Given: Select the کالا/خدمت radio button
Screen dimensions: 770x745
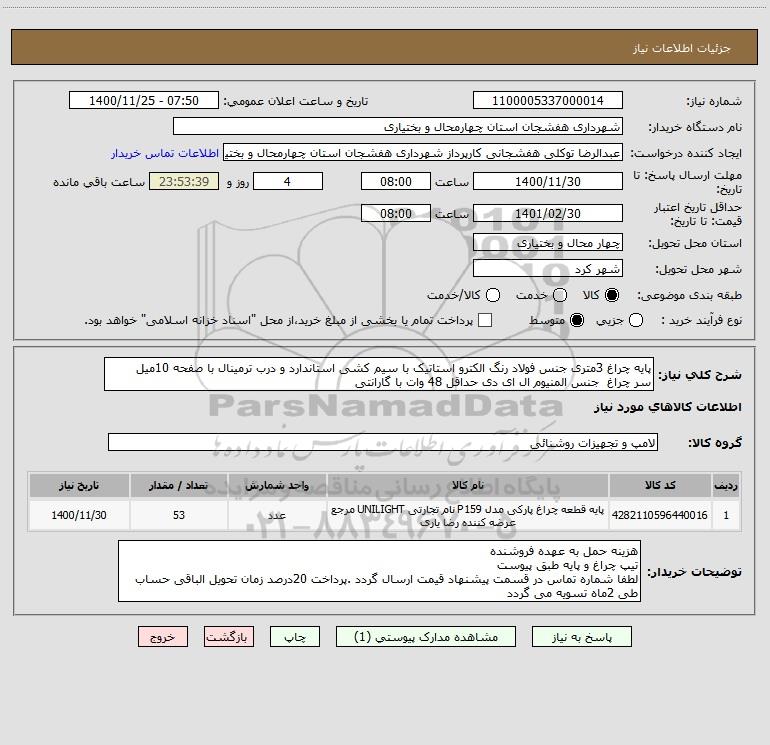Looking at the screenshot, I should (x=493, y=295).
